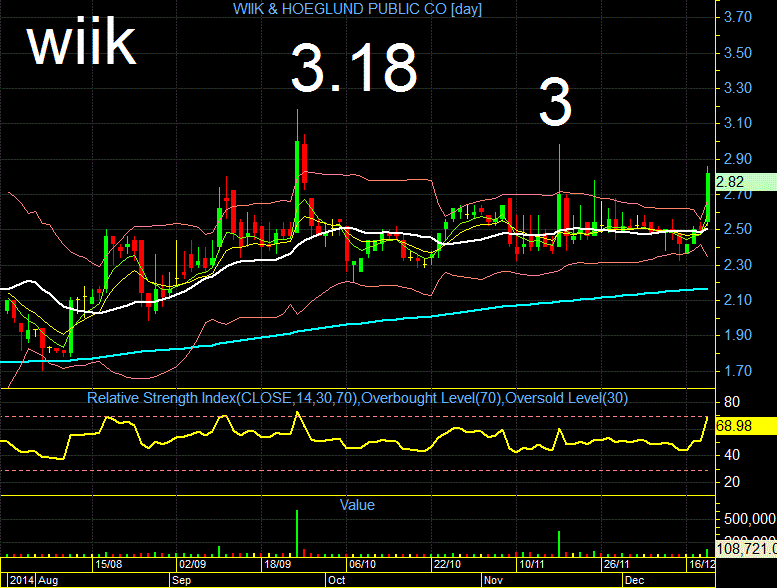Click the 06/10 date marker

[x=362, y=564]
